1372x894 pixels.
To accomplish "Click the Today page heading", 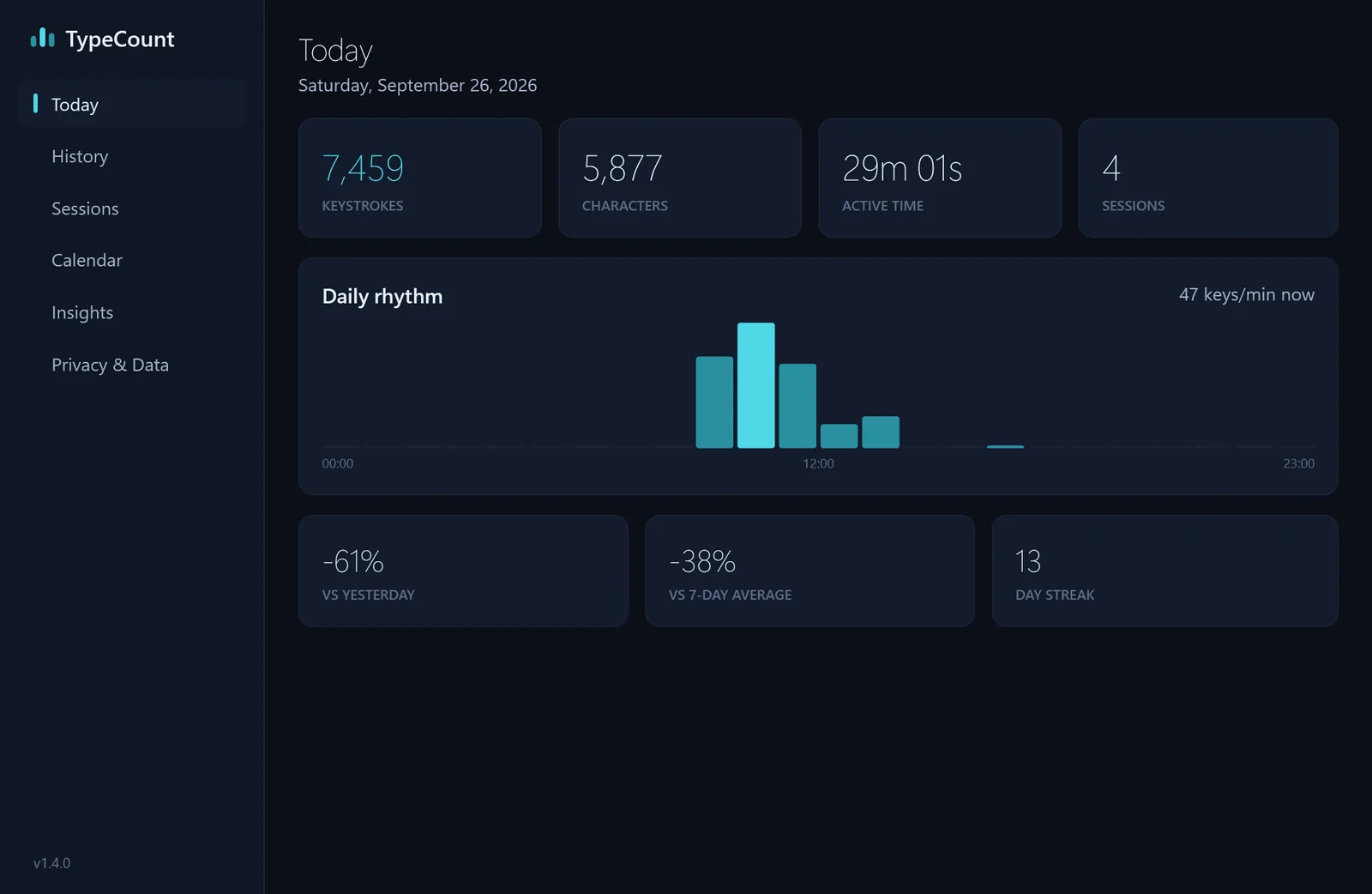I will 335,51.
